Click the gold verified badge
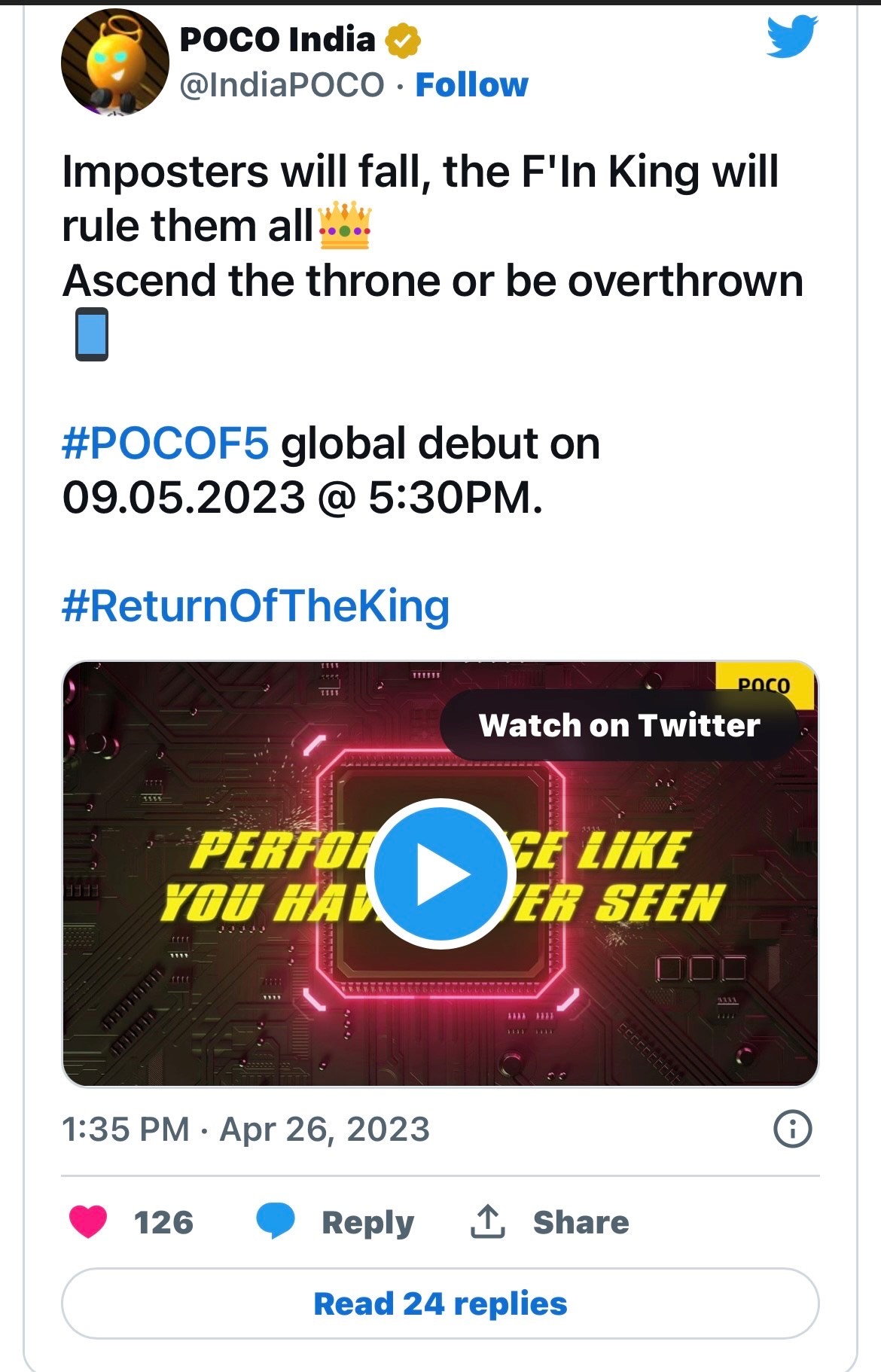 403,40
